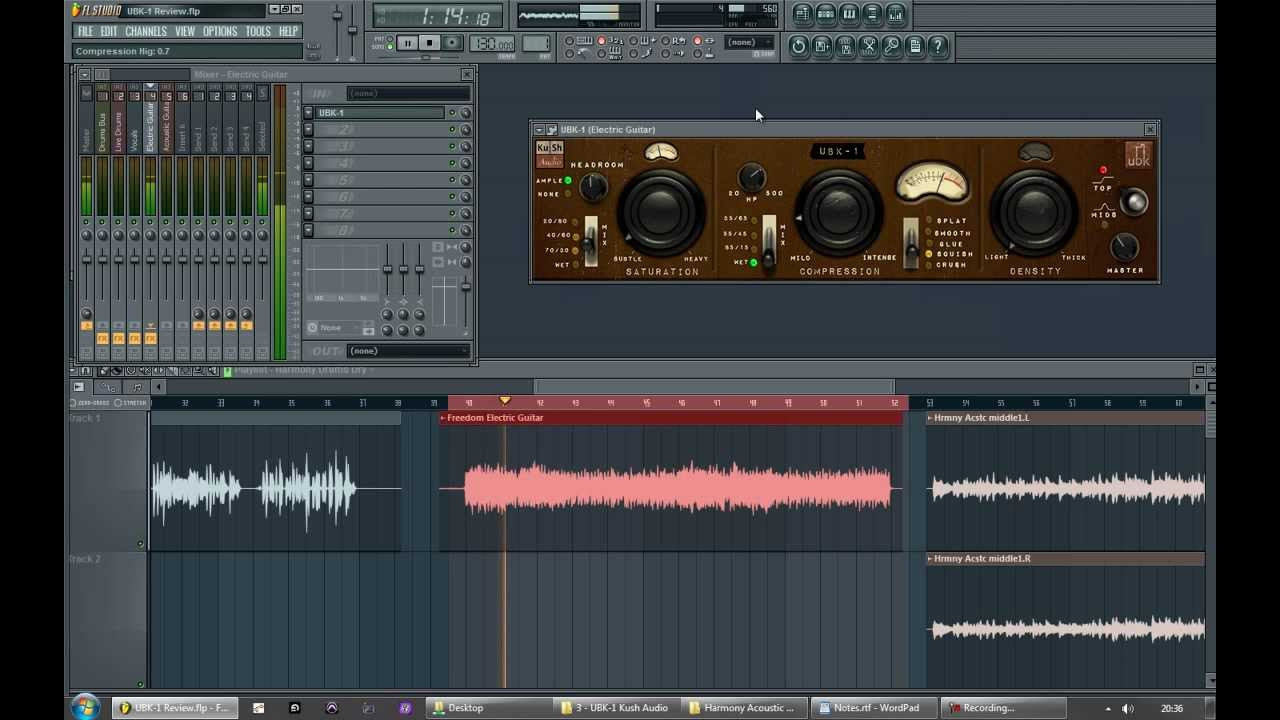Open the OPTIONS menu
This screenshot has width=1280, height=720.
coord(220,31)
